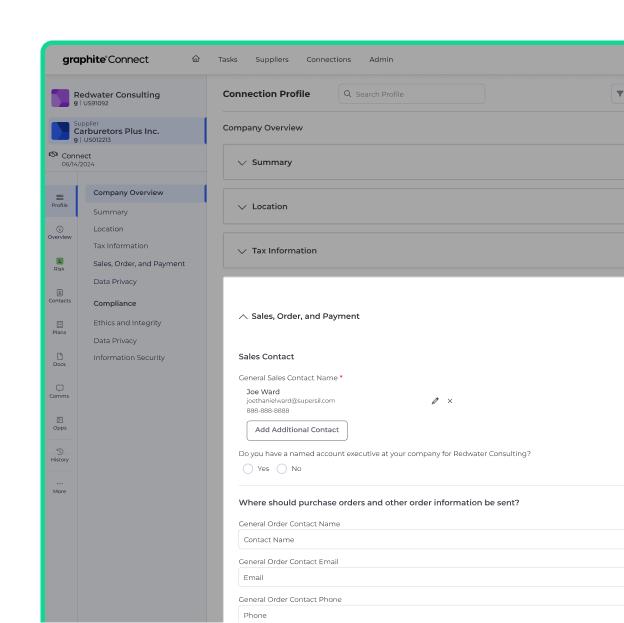Jump to Ethics and Integrity in sidebar
Image resolution: width=624 pixels, height=623 pixels.
coord(127,323)
